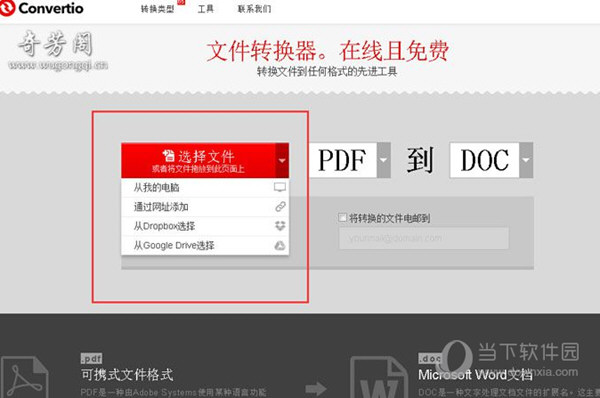Image resolution: width=600 pixels, height=398 pixels.
Task: Click the file upload icon on 选择文件
Action: 169,156
